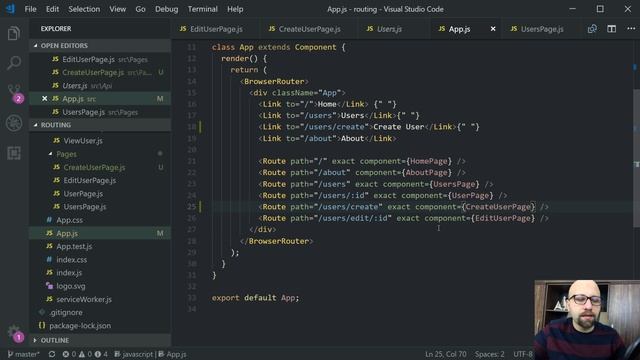The image size is (640, 360).
Task: Expand the Outline section
Action: [x=100, y=340]
